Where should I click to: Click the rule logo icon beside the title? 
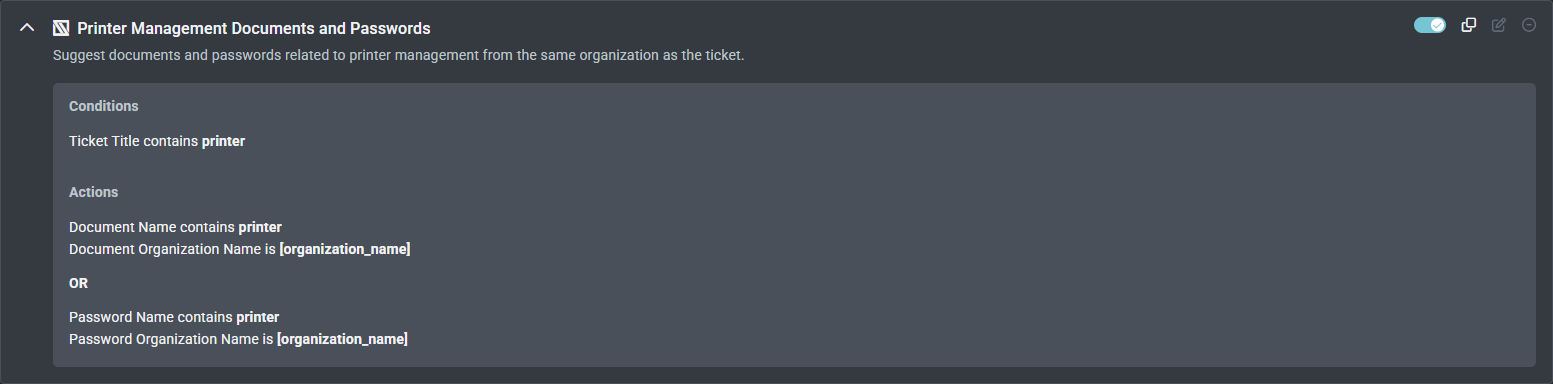(x=61, y=28)
